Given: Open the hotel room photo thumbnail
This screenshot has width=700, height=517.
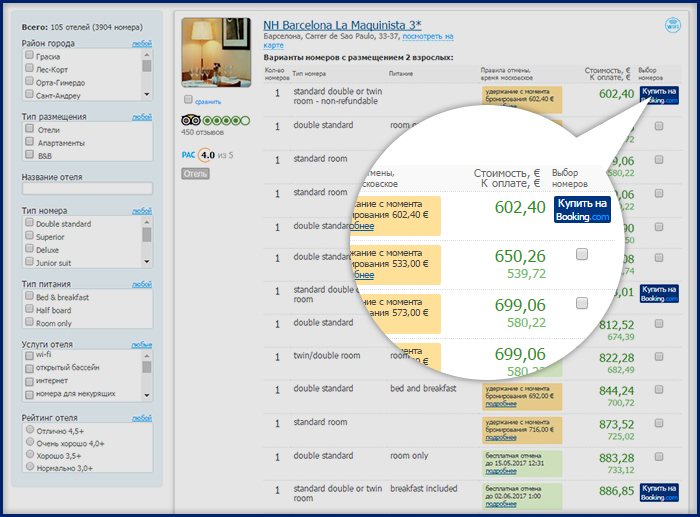Looking at the screenshot, I should click(216, 52).
